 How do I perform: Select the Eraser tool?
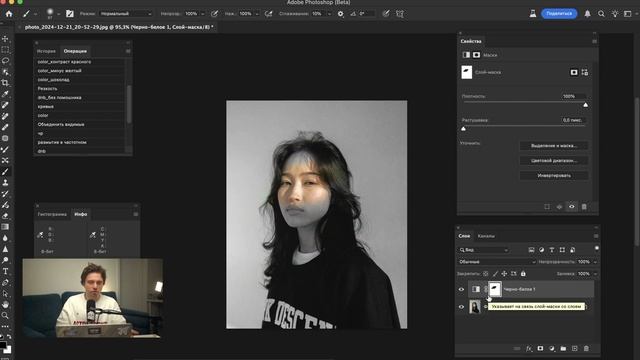point(5,216)
